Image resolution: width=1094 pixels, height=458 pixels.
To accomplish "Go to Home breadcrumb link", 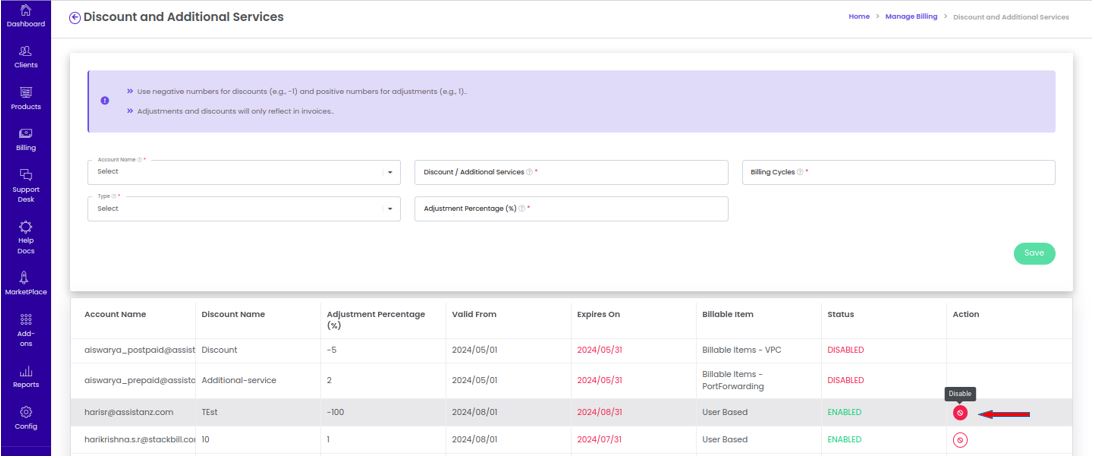I will (859, 17).
